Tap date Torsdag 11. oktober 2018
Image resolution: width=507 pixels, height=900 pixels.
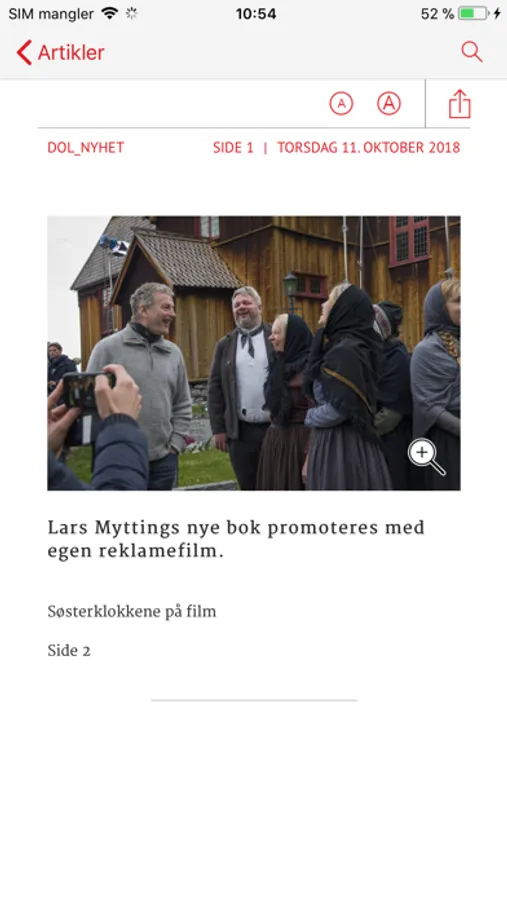point(369,148)
